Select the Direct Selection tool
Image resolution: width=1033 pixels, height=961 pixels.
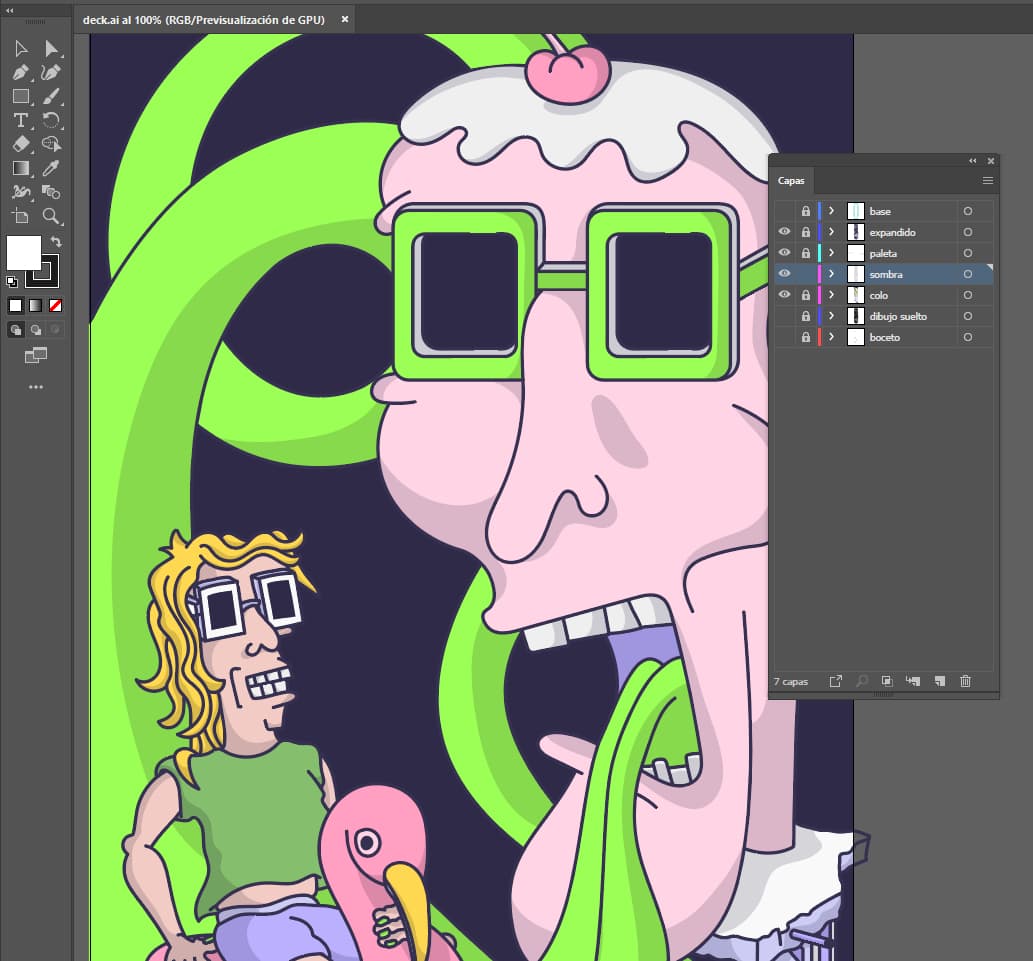click(x=51, y=49)
